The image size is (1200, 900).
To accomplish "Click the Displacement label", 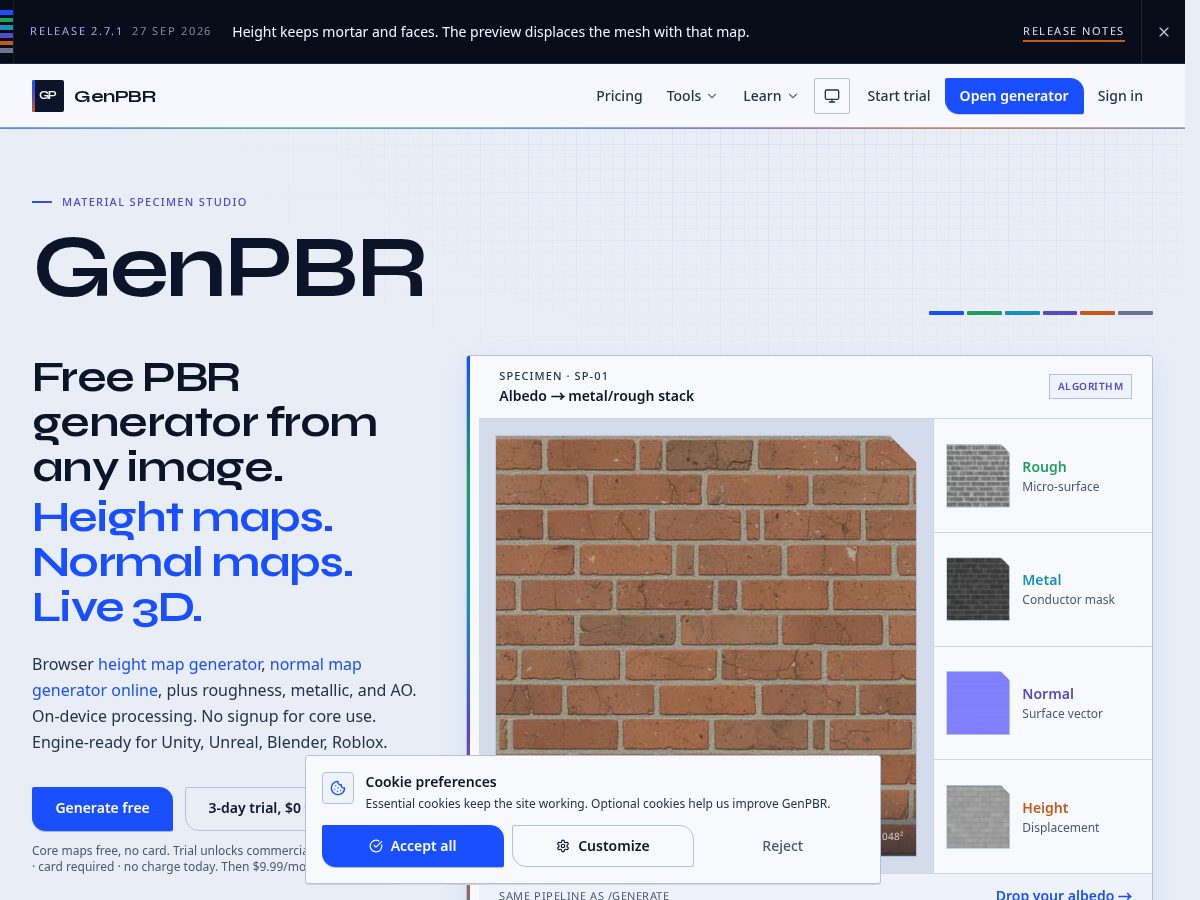I will click(1060, 828).
